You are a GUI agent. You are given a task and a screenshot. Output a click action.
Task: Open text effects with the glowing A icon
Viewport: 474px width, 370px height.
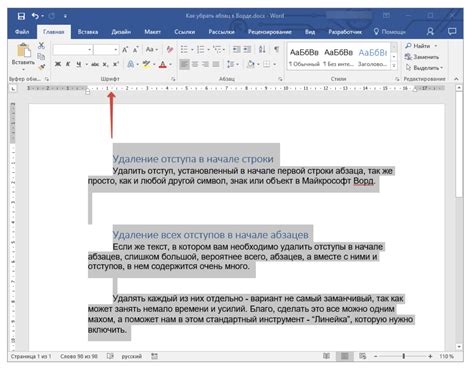click(131, 64)
